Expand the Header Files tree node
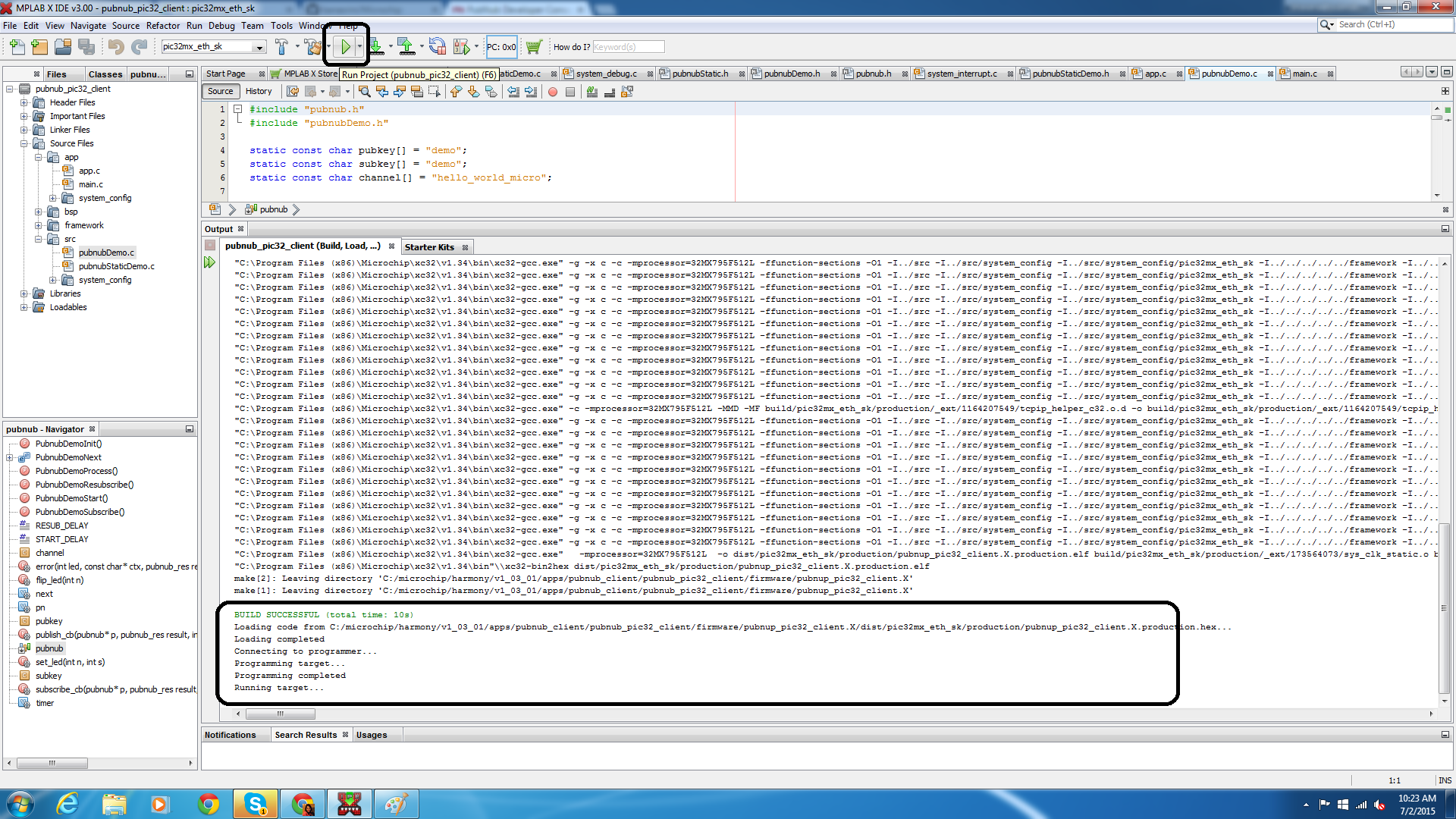 click(x=24, y=102)
